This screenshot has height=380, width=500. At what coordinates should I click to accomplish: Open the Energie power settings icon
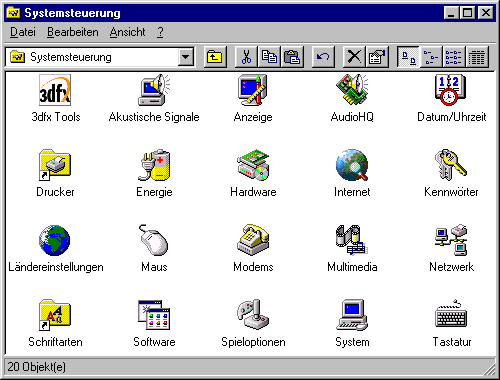[x=154, y=165]
